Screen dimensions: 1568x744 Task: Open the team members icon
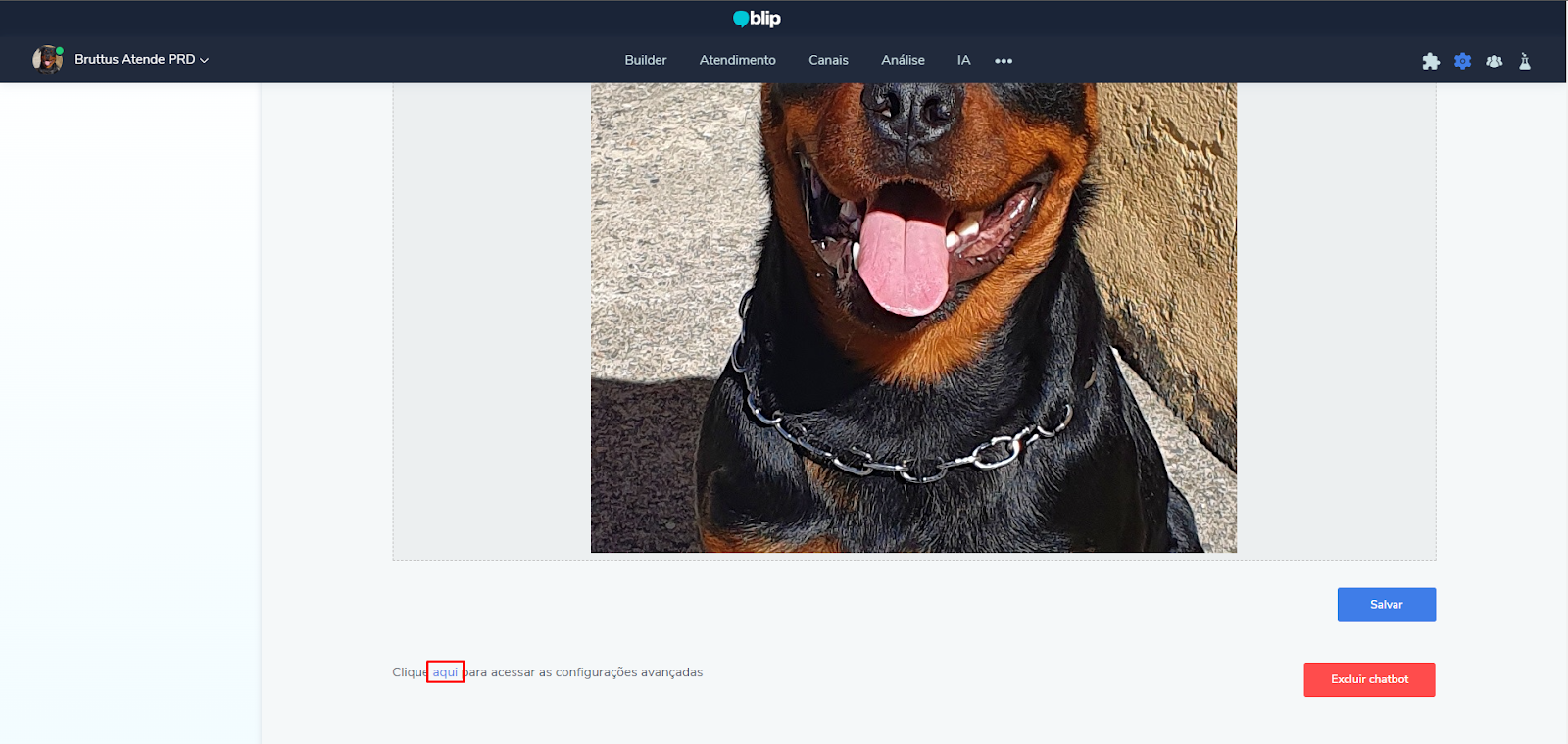coord(1494,61)
